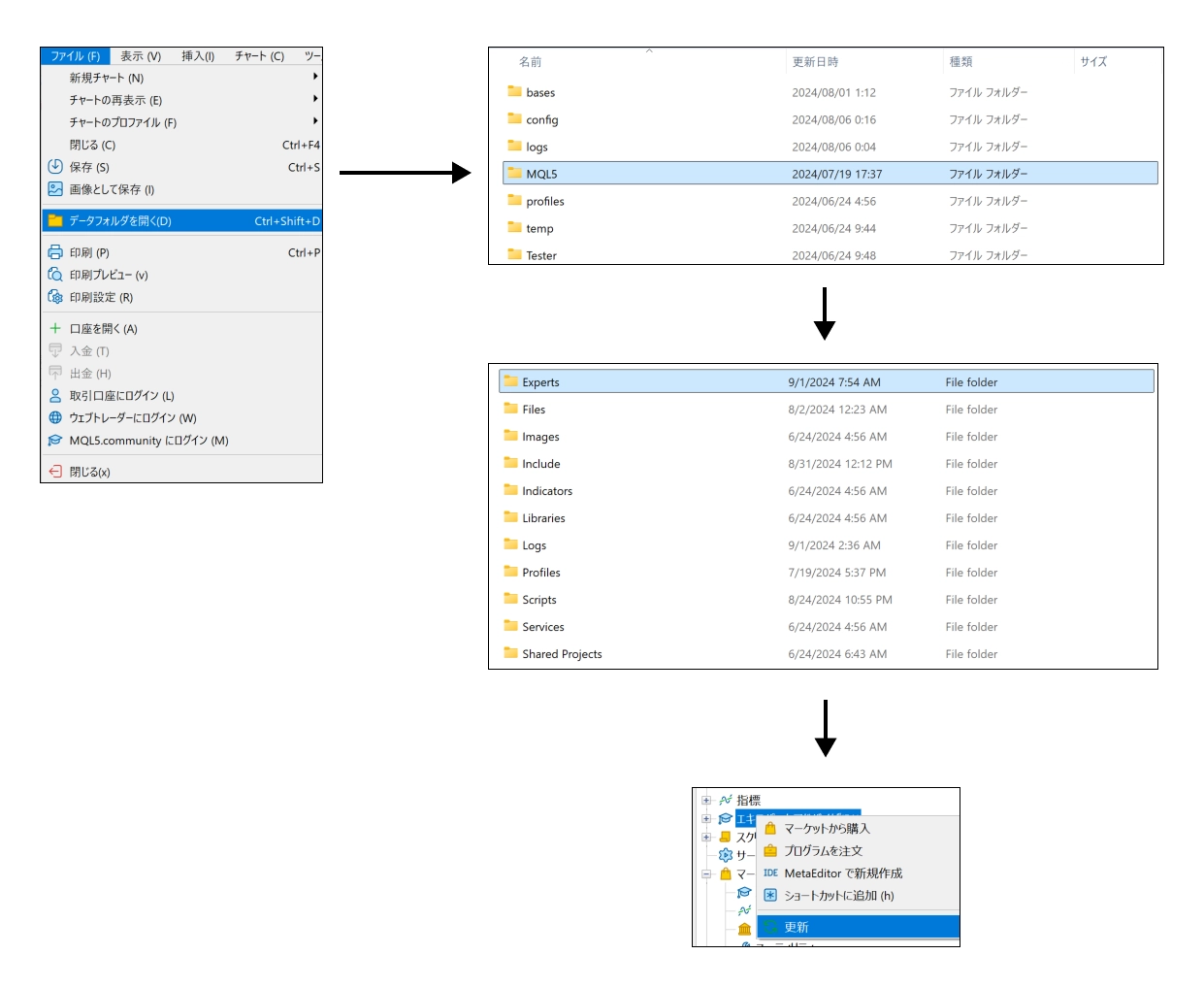Click the globe icon for ウェブトレーダーにログイン
1204x988 pixels.
pos(55,417)
